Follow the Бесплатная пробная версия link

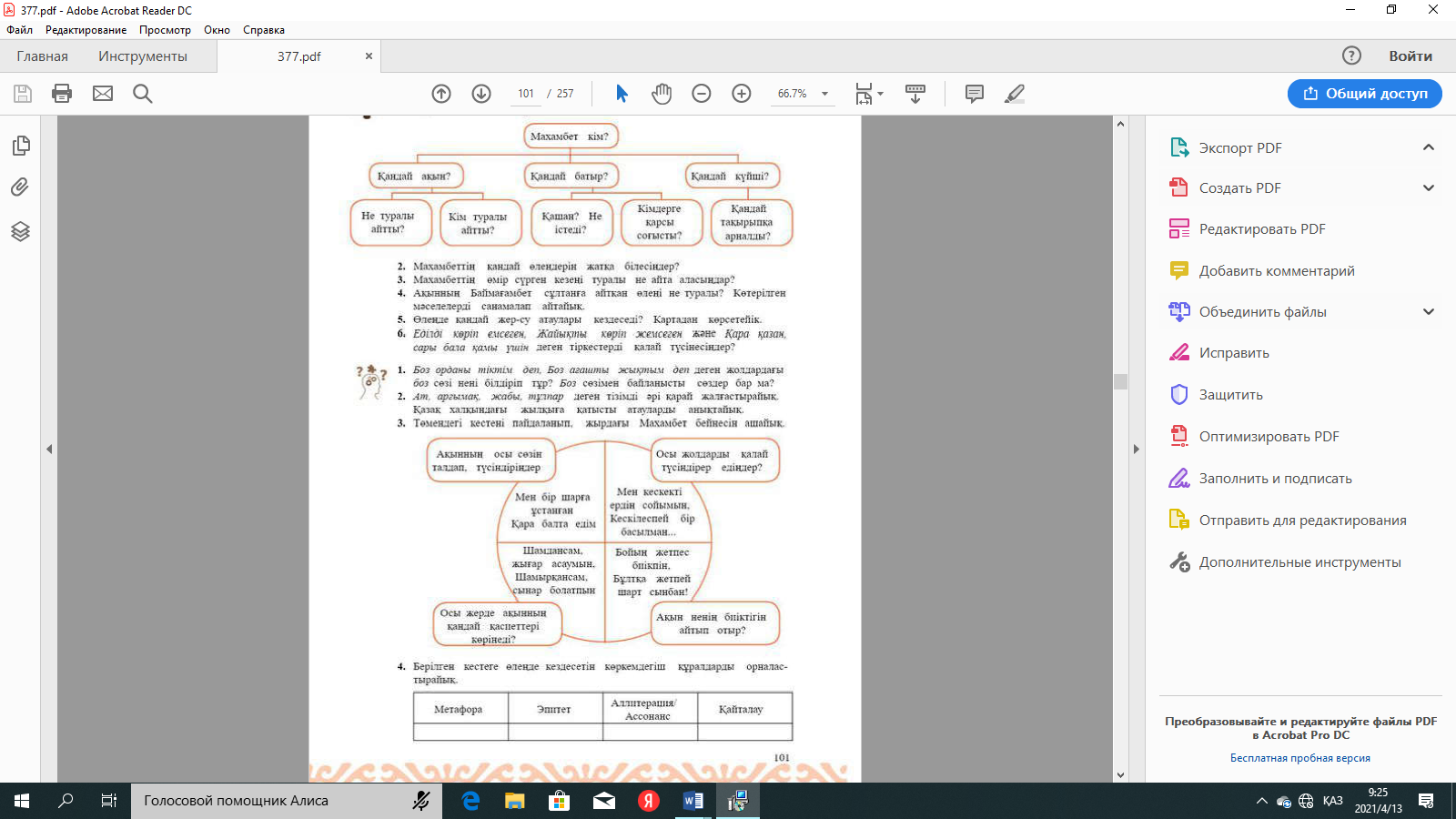click(1300, 758)
